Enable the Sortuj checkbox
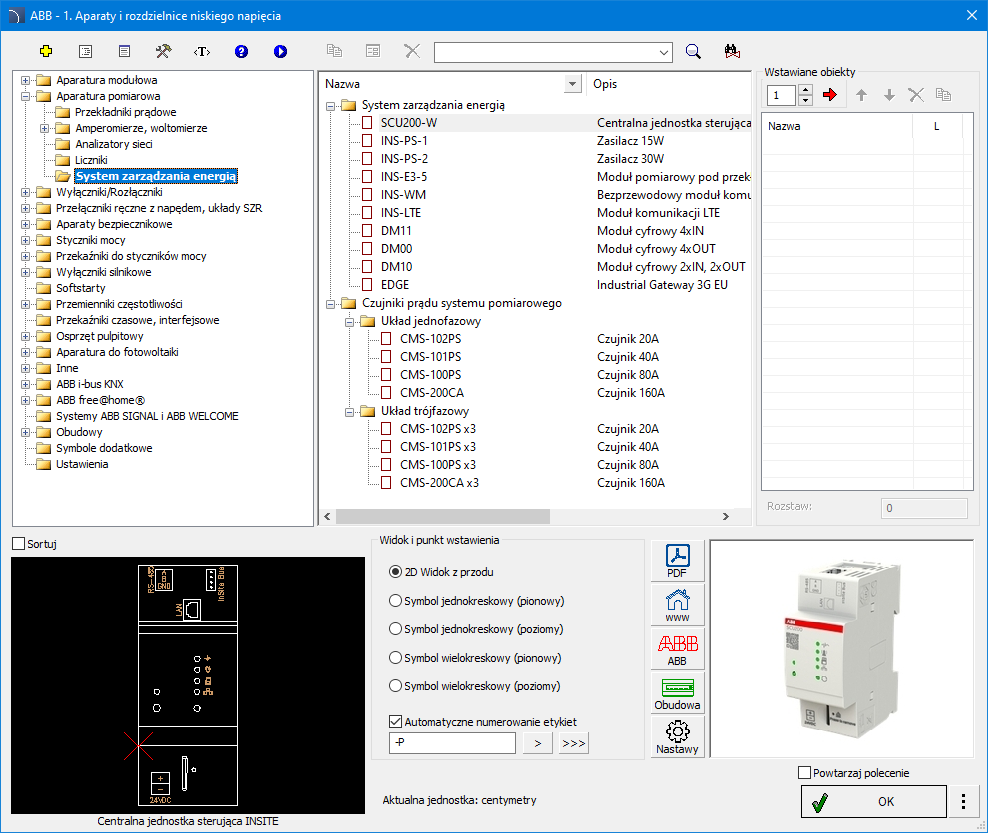 [19, 544]
